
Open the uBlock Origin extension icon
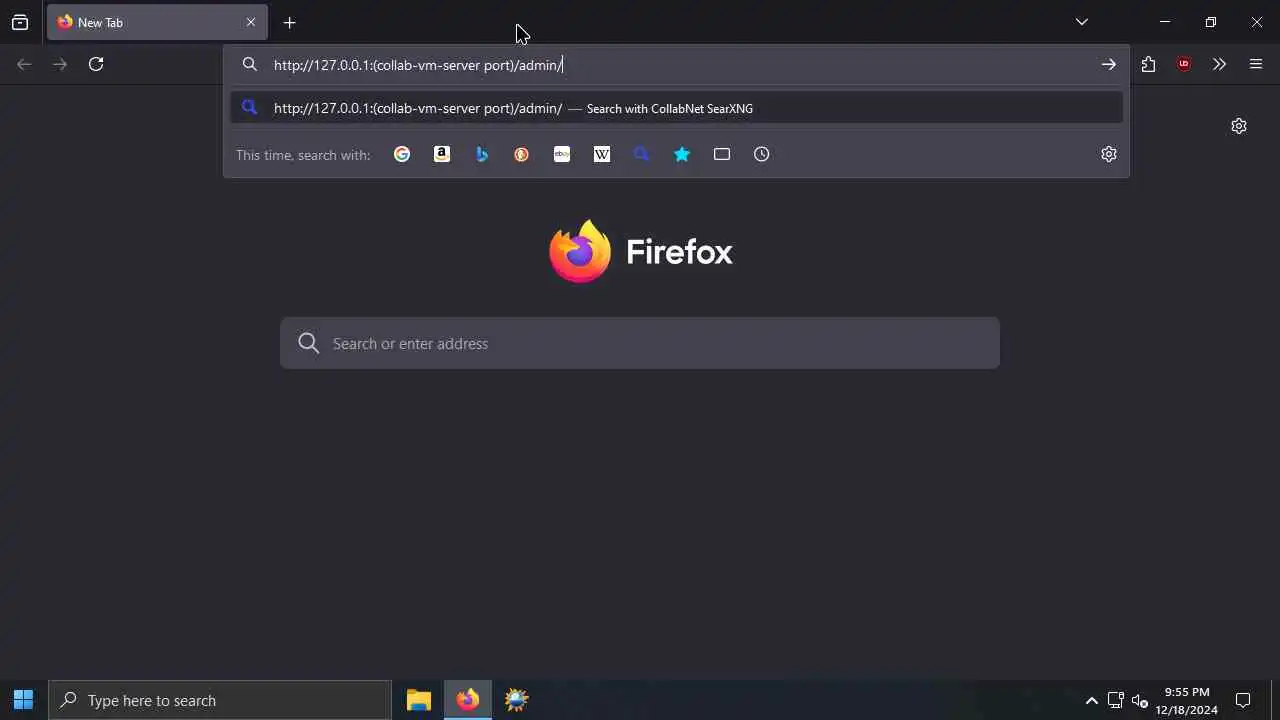[1184, 64]
